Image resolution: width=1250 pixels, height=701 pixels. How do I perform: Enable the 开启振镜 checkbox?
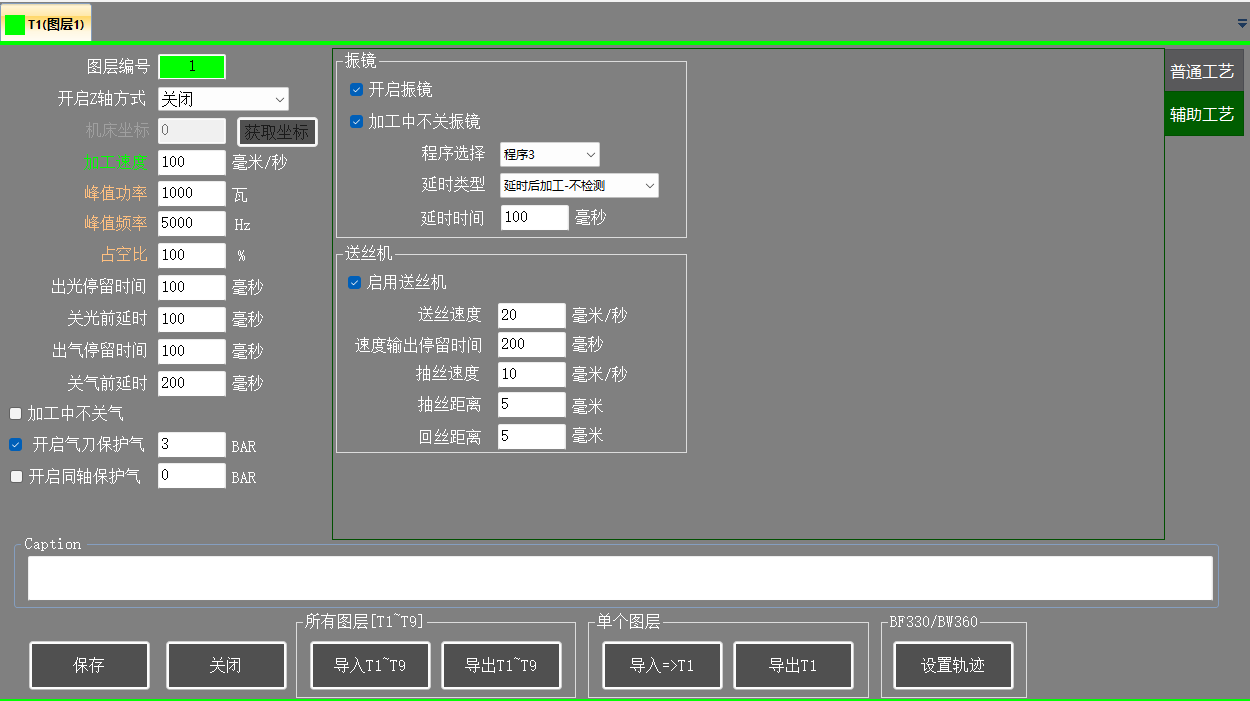(357, 90)
